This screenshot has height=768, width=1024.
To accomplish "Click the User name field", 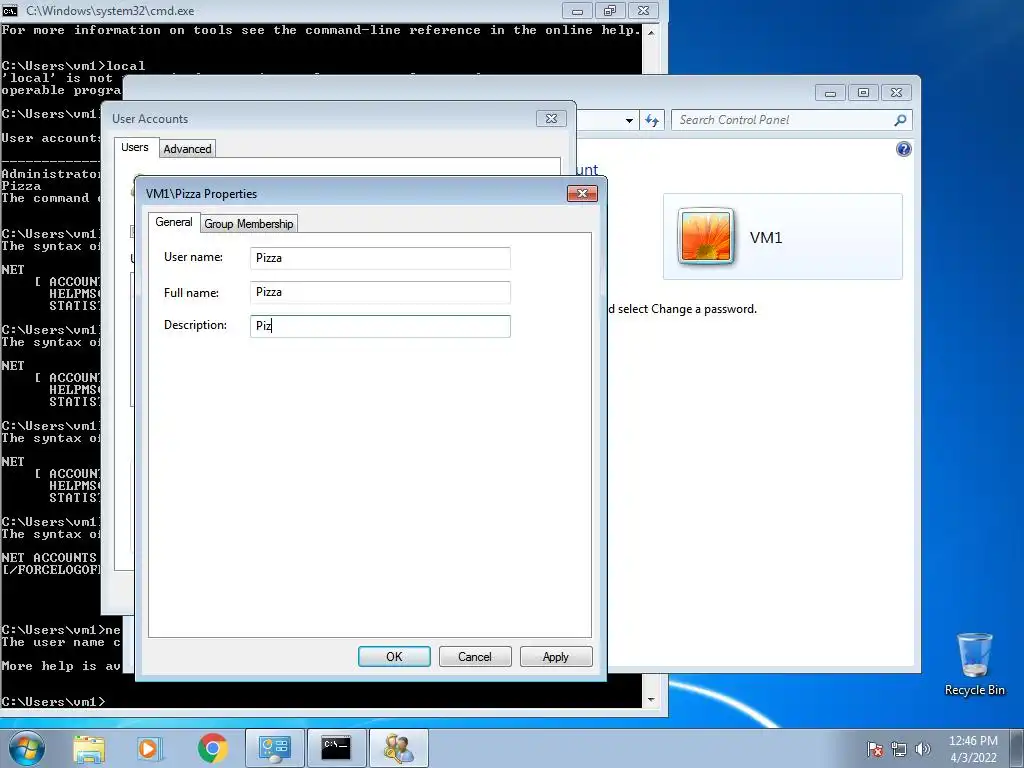I will click(380, 258).
